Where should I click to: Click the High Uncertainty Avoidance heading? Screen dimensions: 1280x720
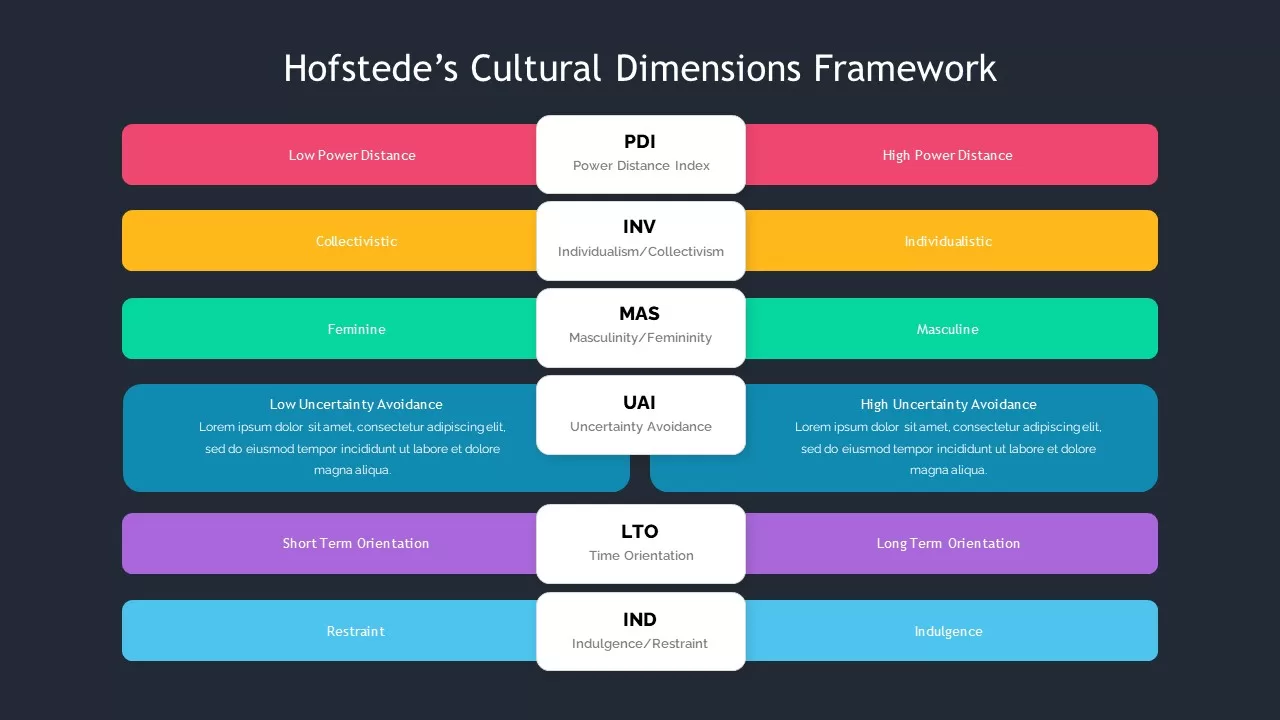[x=948, y=405]
